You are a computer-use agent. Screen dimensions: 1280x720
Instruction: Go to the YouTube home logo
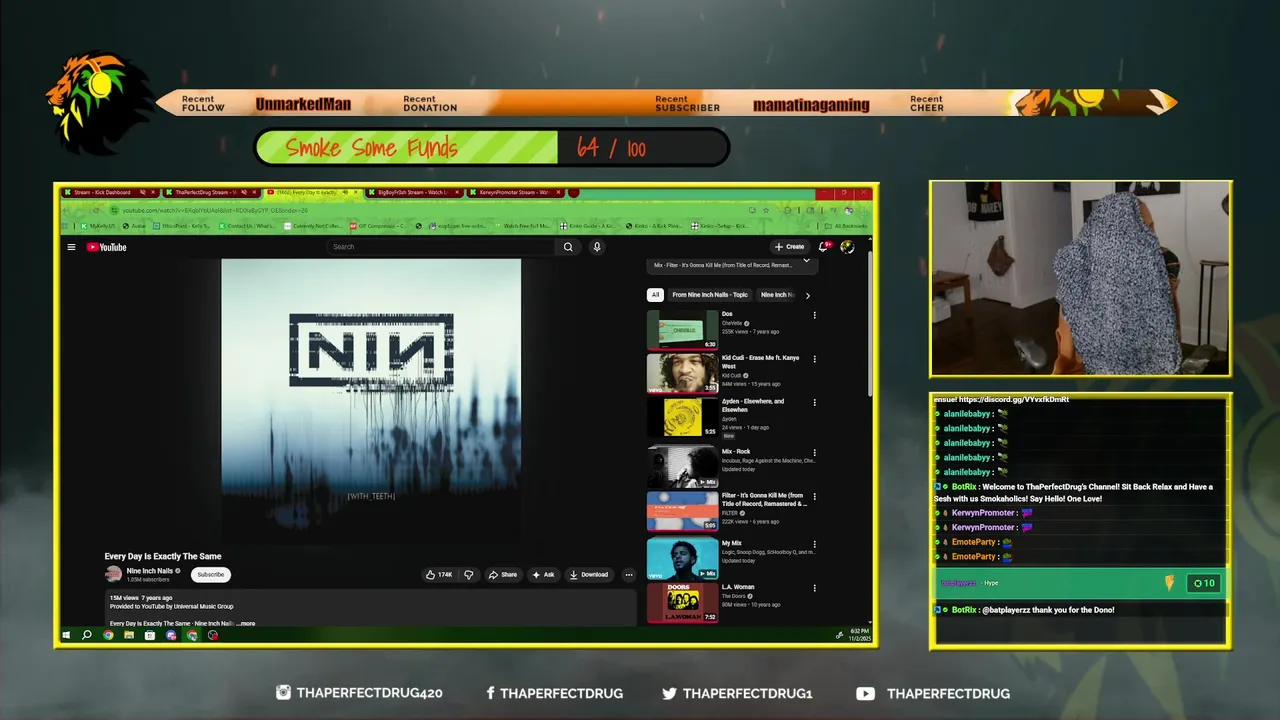106,247
